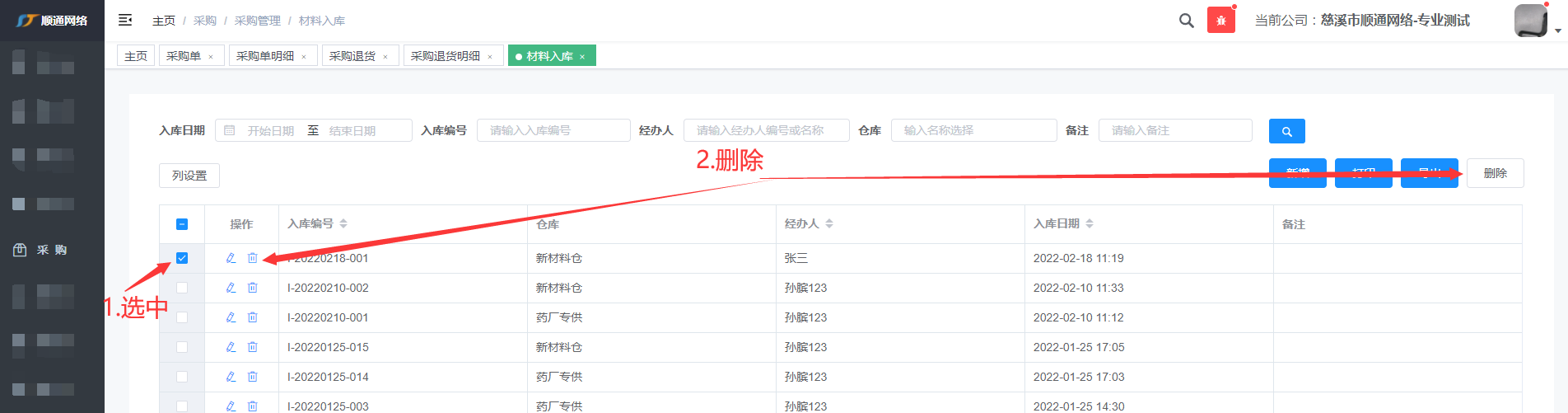
Task: Delete record I-20220210-001 with trash icon
Action: (x=253, y=317)
